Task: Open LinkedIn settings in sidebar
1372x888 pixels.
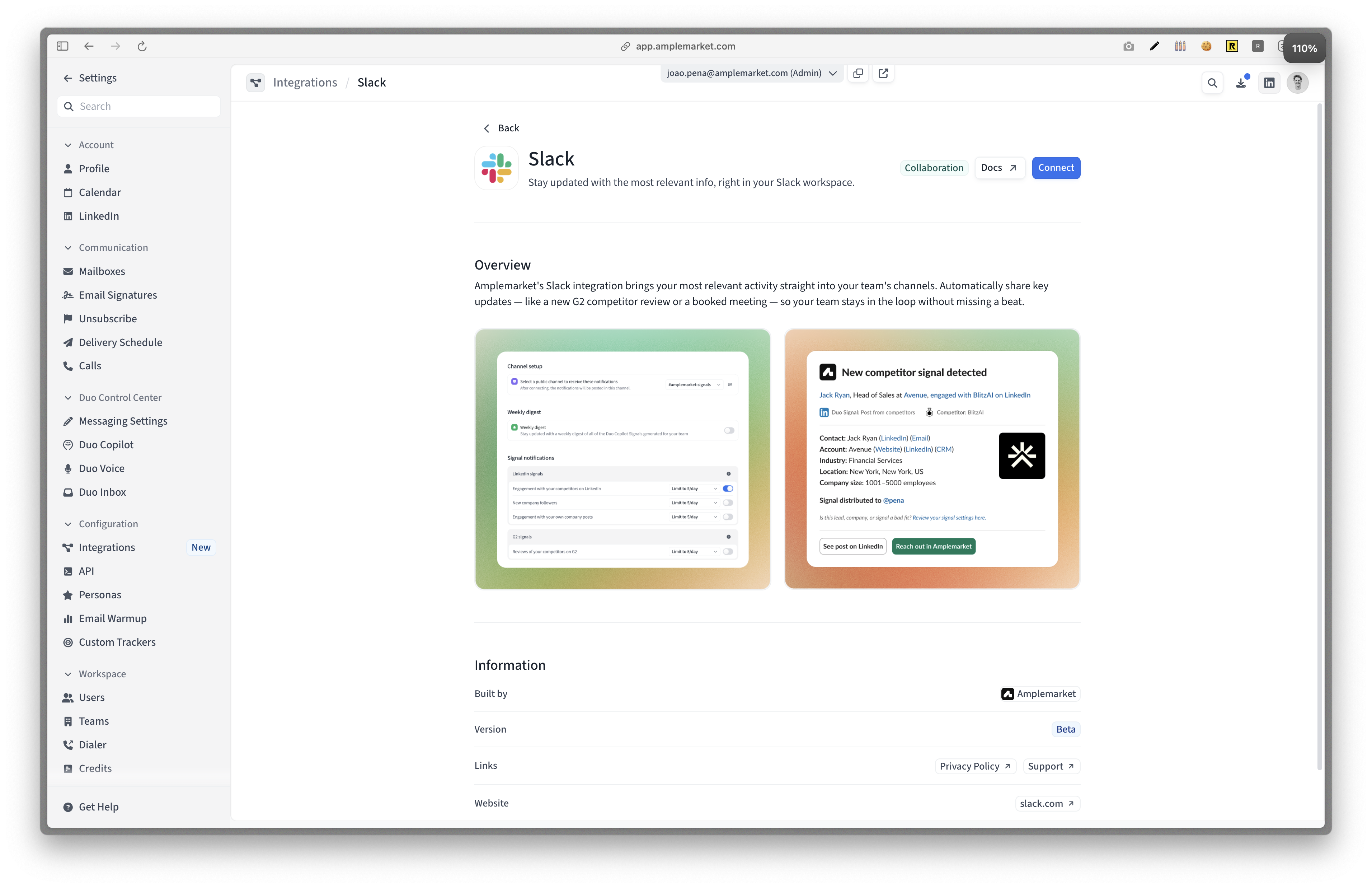Action: (x=68, y=216)
